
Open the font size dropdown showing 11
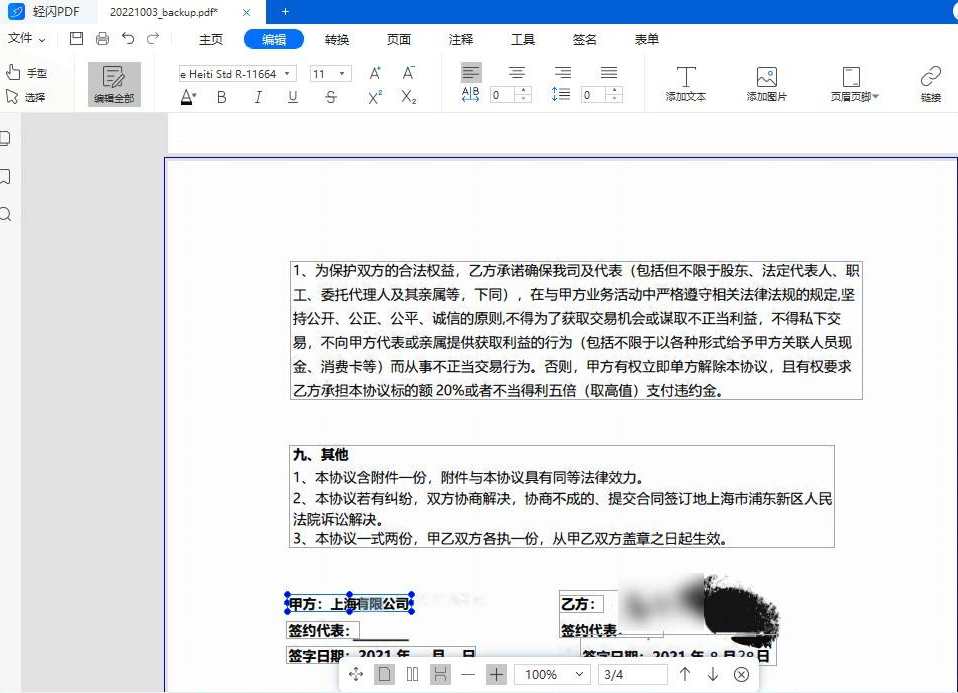coord(332,73)
